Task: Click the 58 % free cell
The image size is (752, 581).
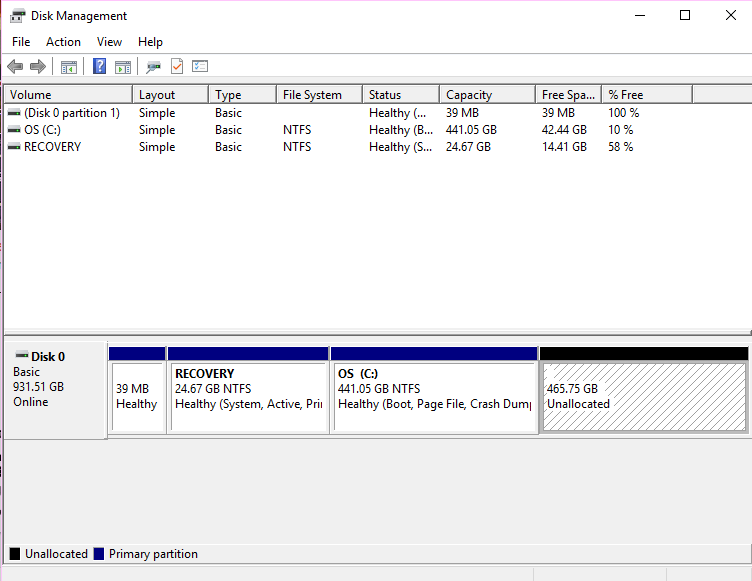Action: click(x=621, y=146)
